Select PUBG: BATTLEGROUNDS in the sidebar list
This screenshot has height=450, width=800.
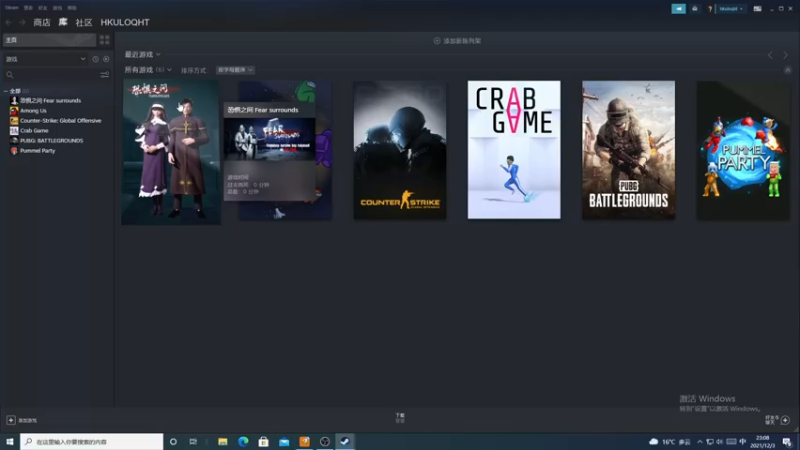(51, 140)
